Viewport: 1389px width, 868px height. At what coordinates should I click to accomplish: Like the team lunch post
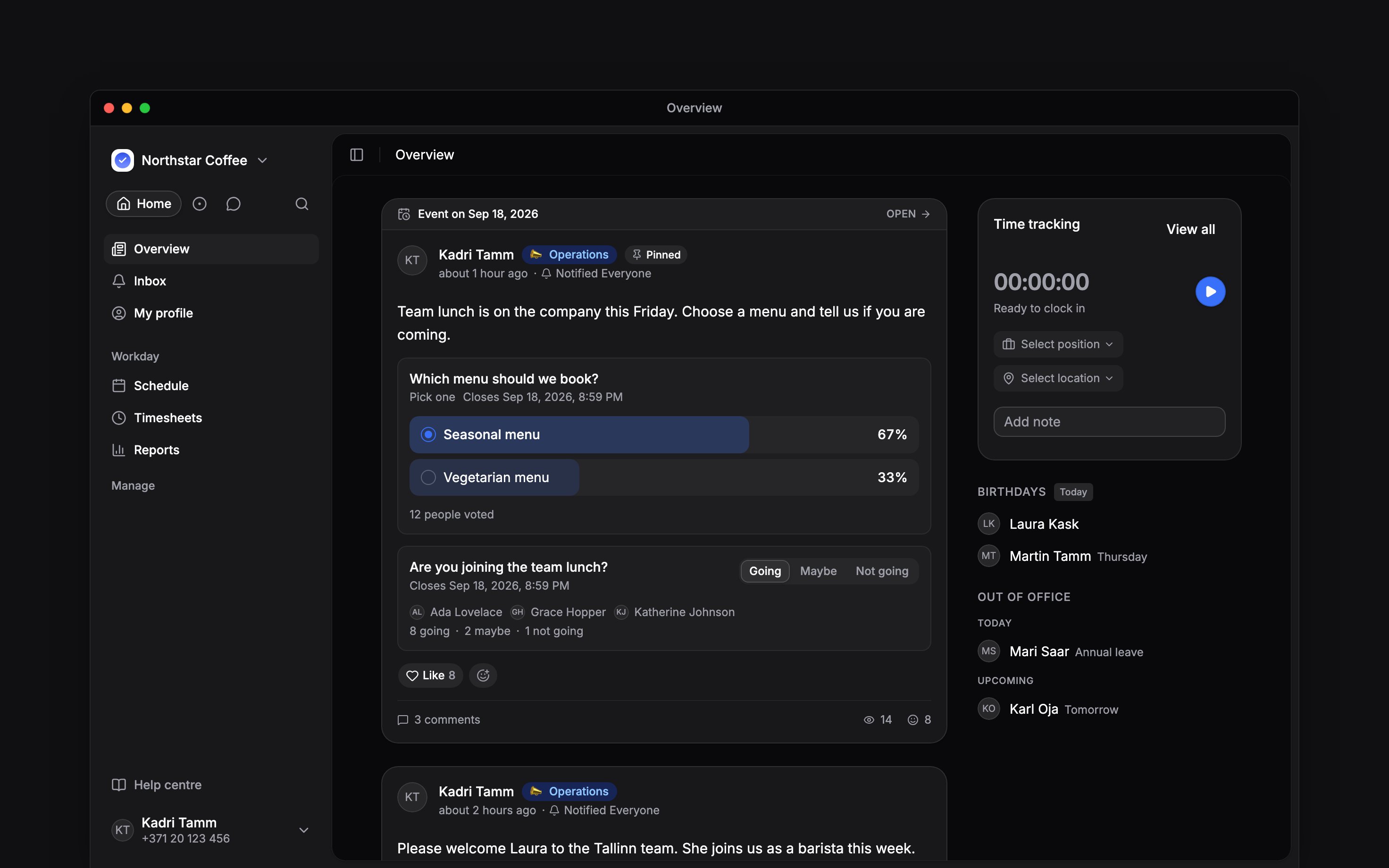(x=430, y=675)
